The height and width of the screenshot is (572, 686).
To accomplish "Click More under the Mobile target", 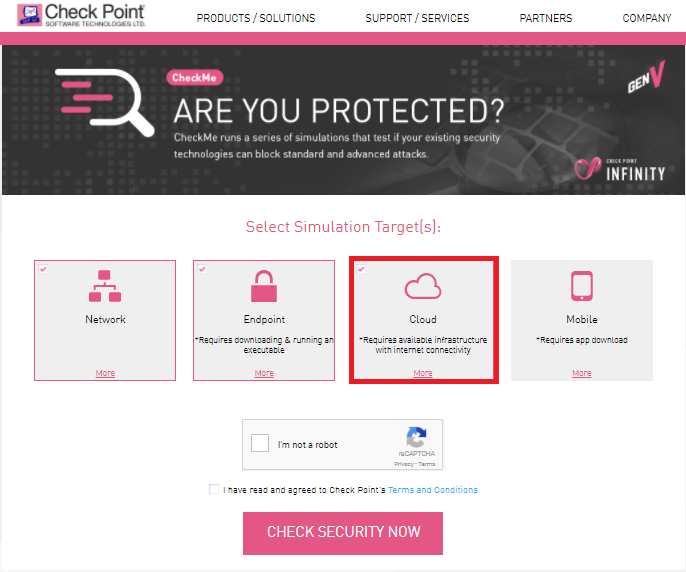I will (x=581, y=373).
